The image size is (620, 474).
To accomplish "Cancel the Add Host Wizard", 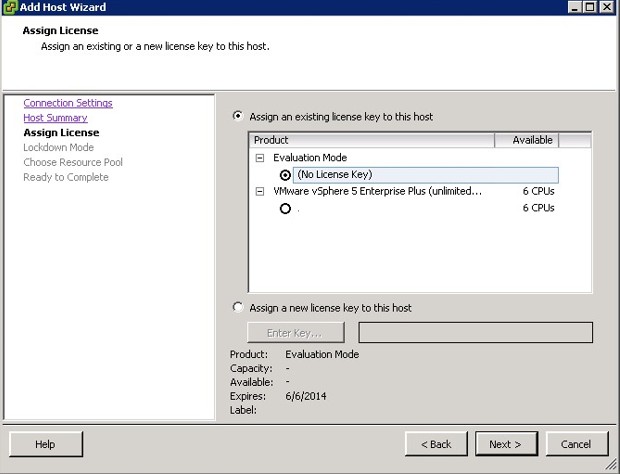I will (575, 444).
